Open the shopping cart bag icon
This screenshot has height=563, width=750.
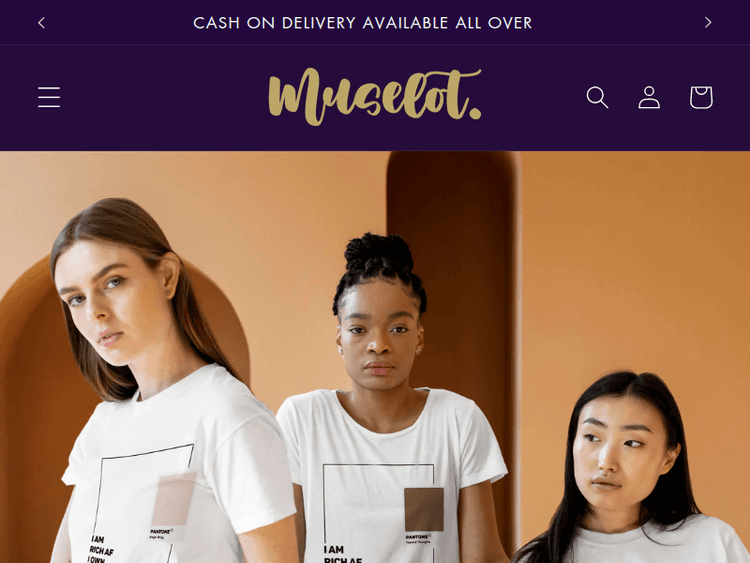[x=701, y=97]
